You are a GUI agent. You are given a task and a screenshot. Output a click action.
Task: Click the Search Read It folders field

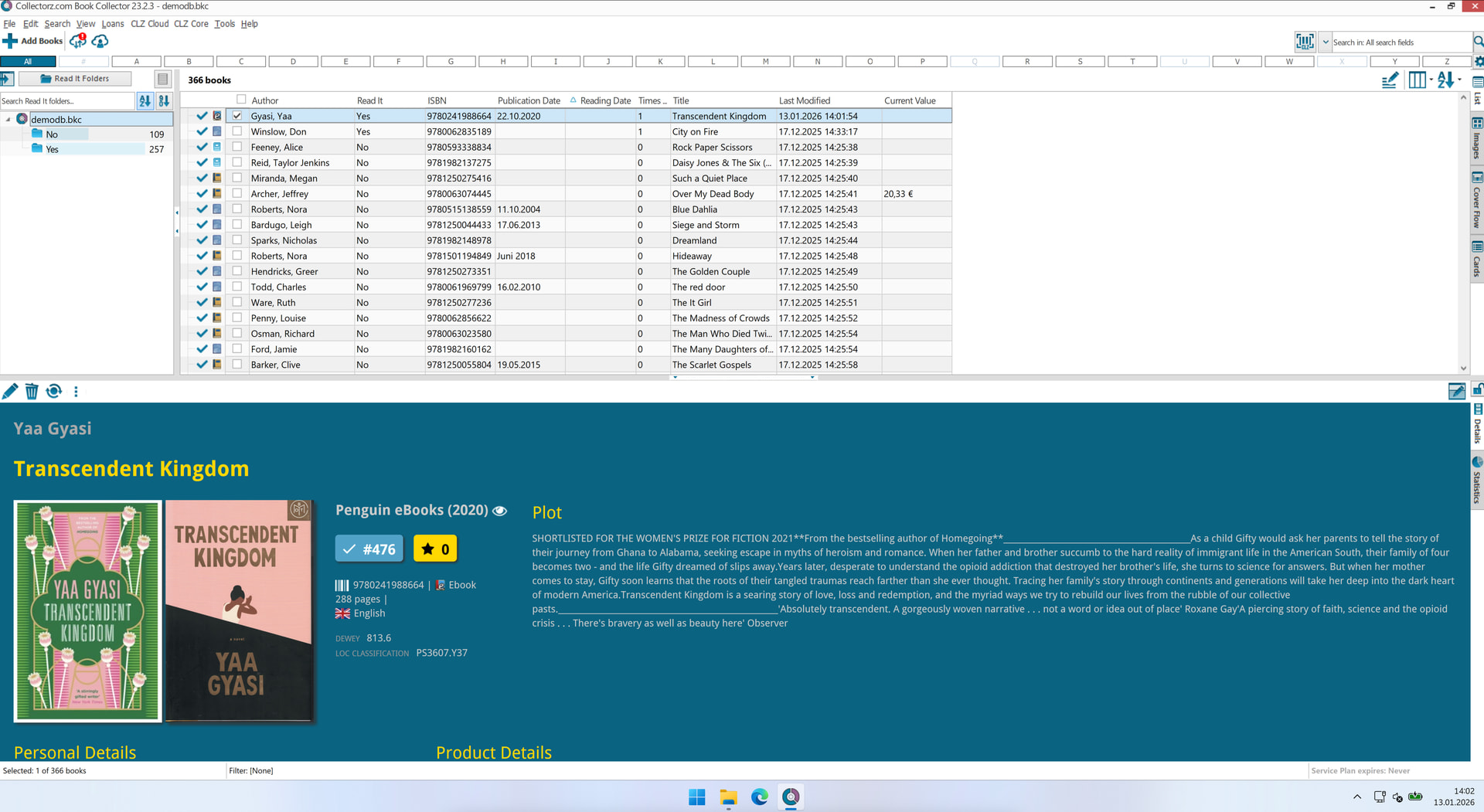click(x=66, y=101)
